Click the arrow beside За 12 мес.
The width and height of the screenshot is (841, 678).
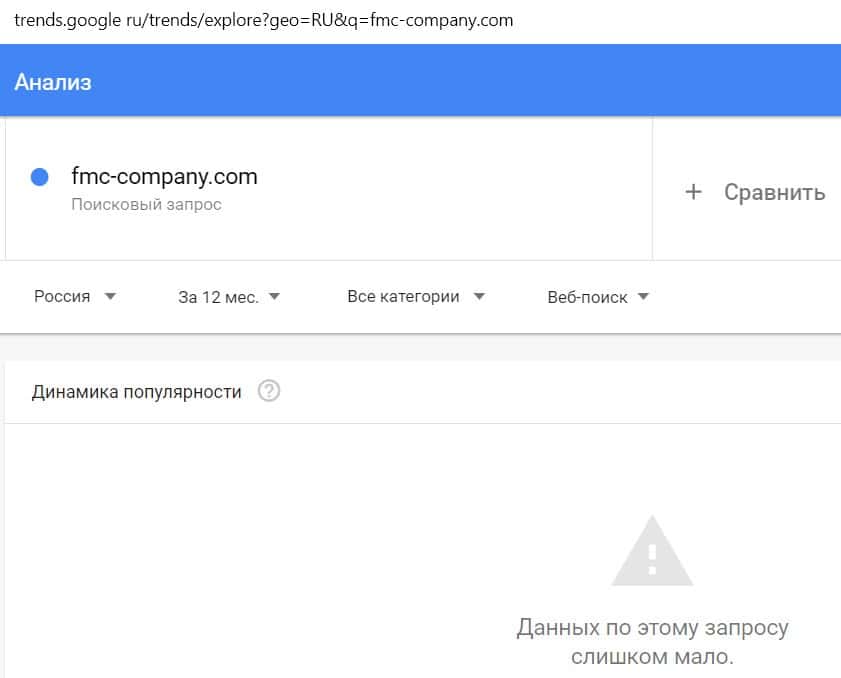point(275,296)
